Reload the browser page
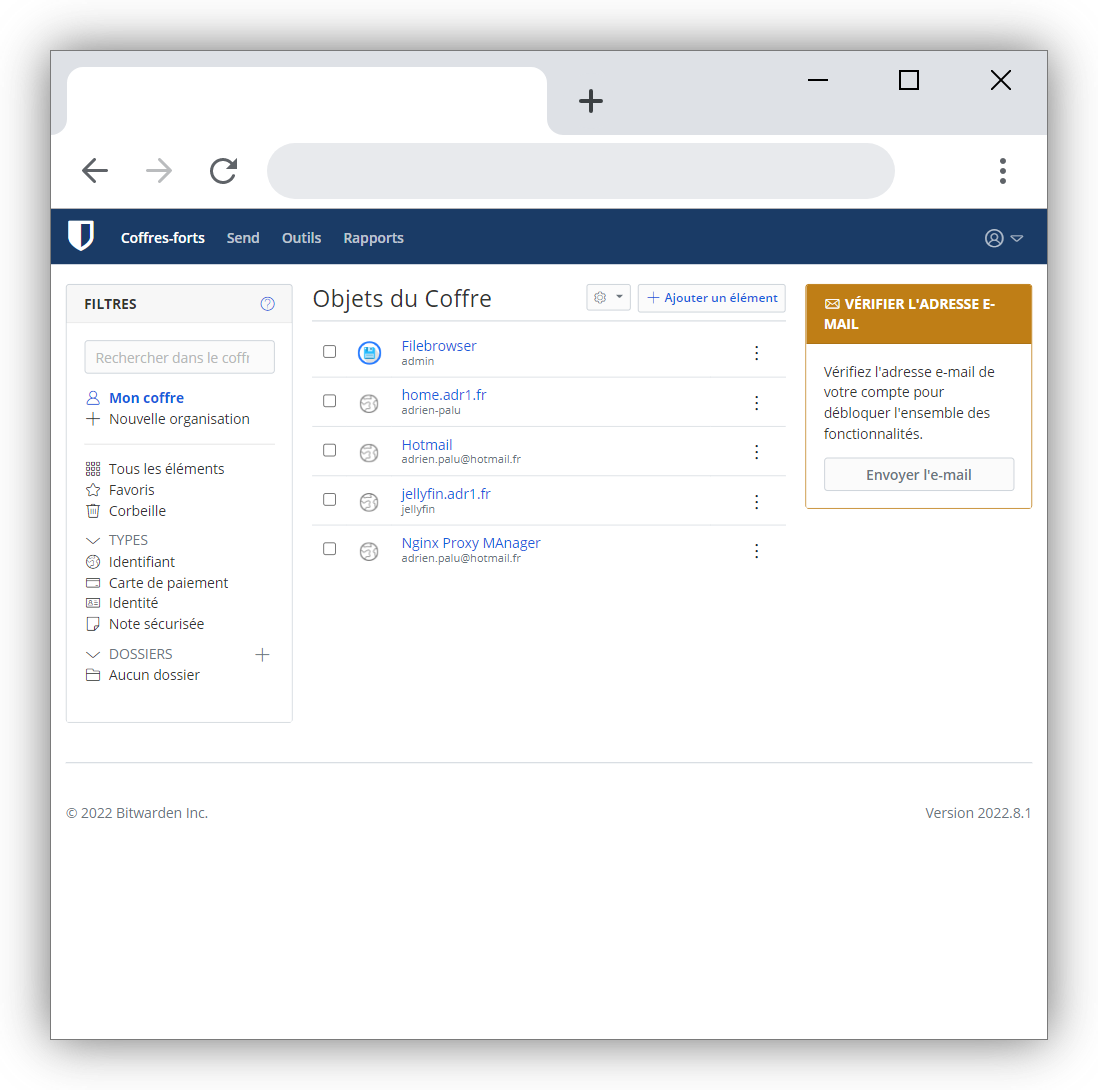Viewport: 1098px width, 1090px height. pyautogui.click(x=223, y=171)
